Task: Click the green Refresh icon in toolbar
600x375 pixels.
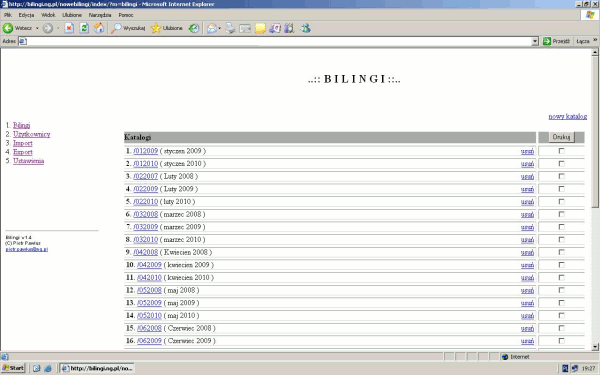Action: click(84, 28)
